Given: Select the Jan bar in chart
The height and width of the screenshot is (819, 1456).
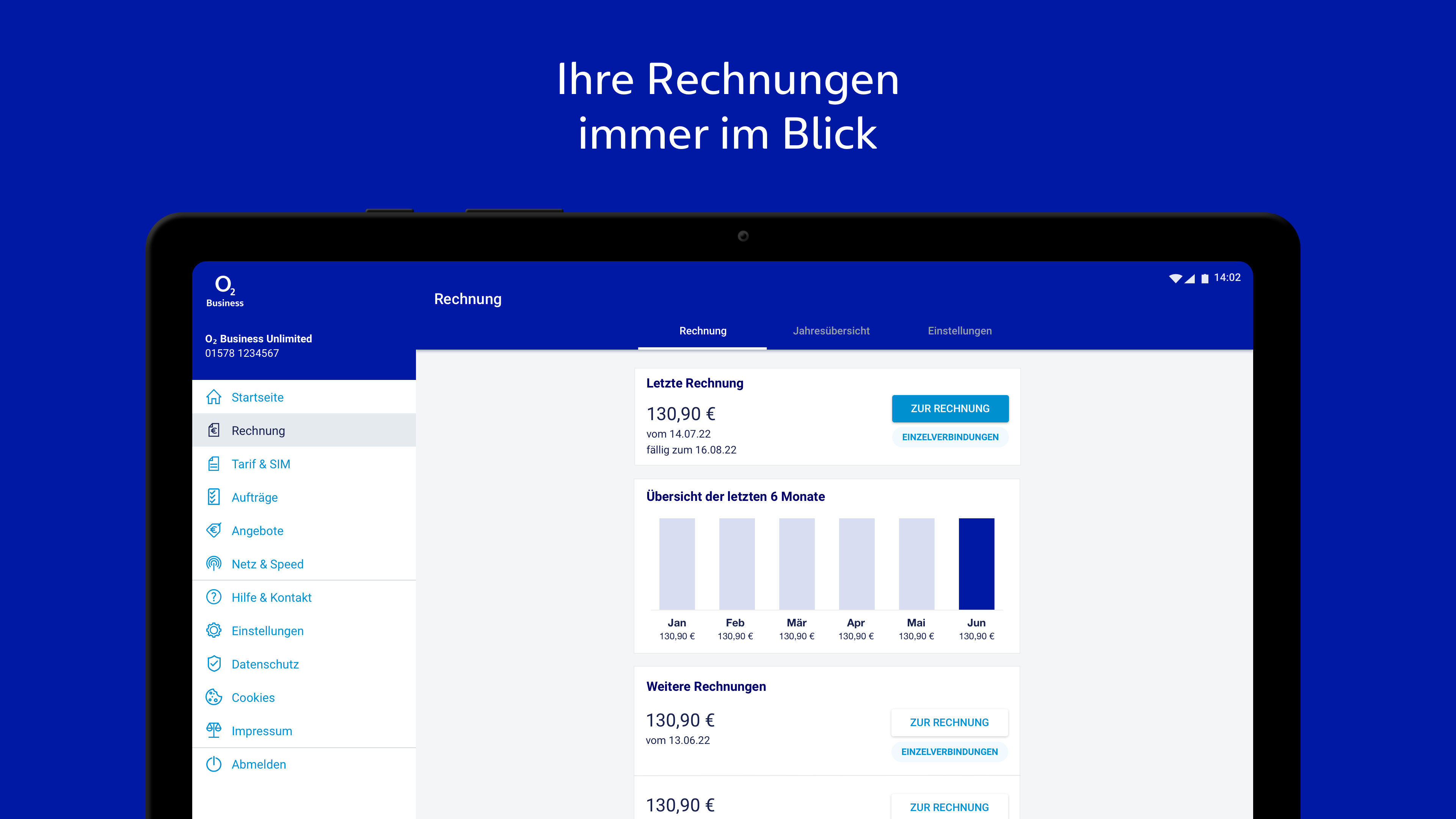Looking at the screenshot, I should click(x=676, y=563).
